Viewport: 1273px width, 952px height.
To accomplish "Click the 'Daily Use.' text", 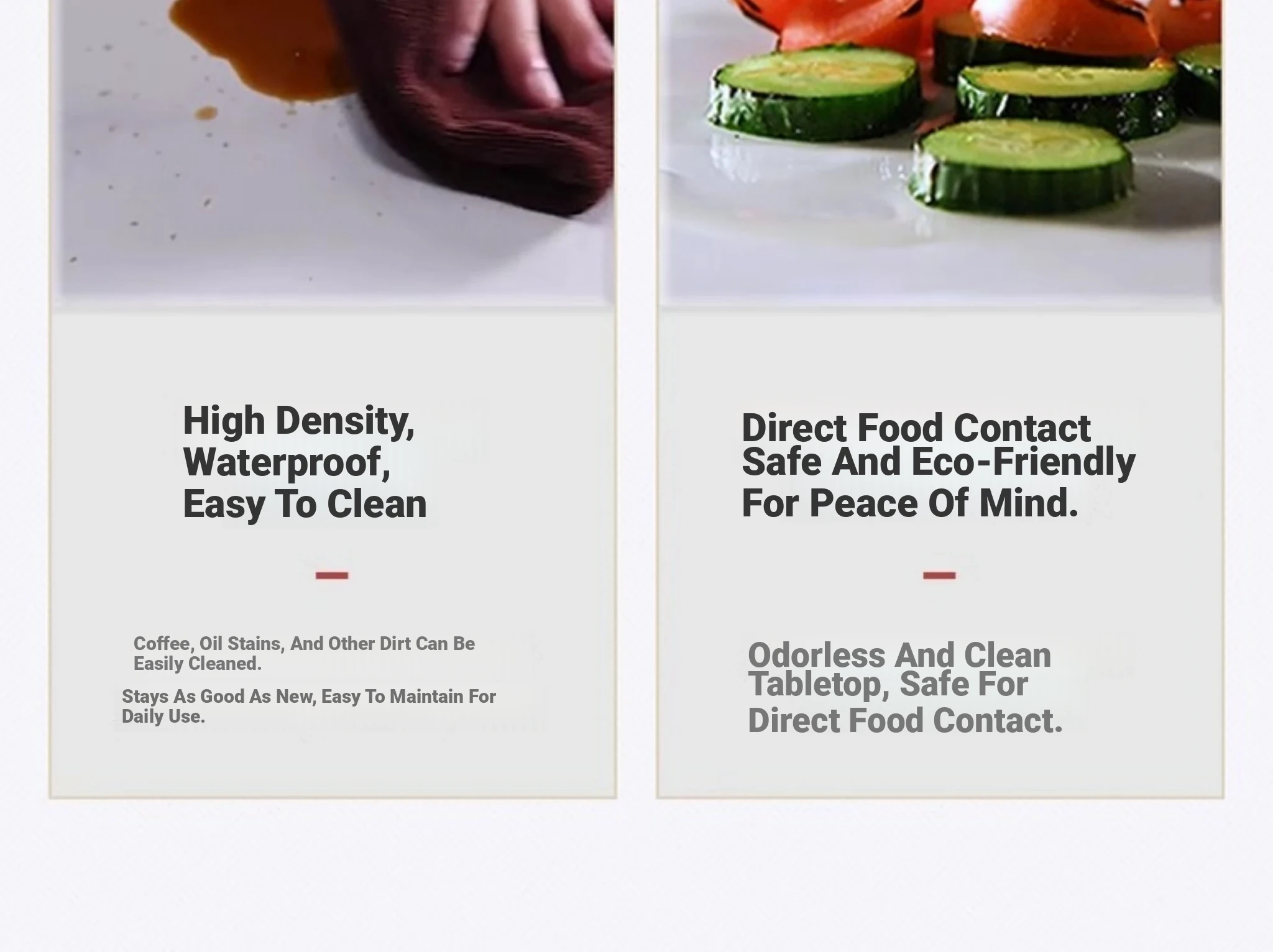I will (x=163, y=716).
